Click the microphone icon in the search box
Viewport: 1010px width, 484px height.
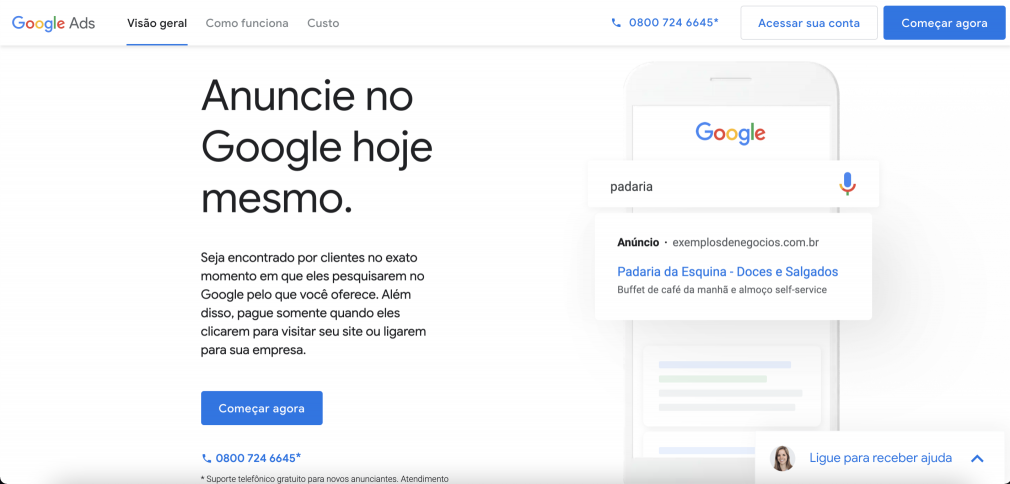coord(847,184)
